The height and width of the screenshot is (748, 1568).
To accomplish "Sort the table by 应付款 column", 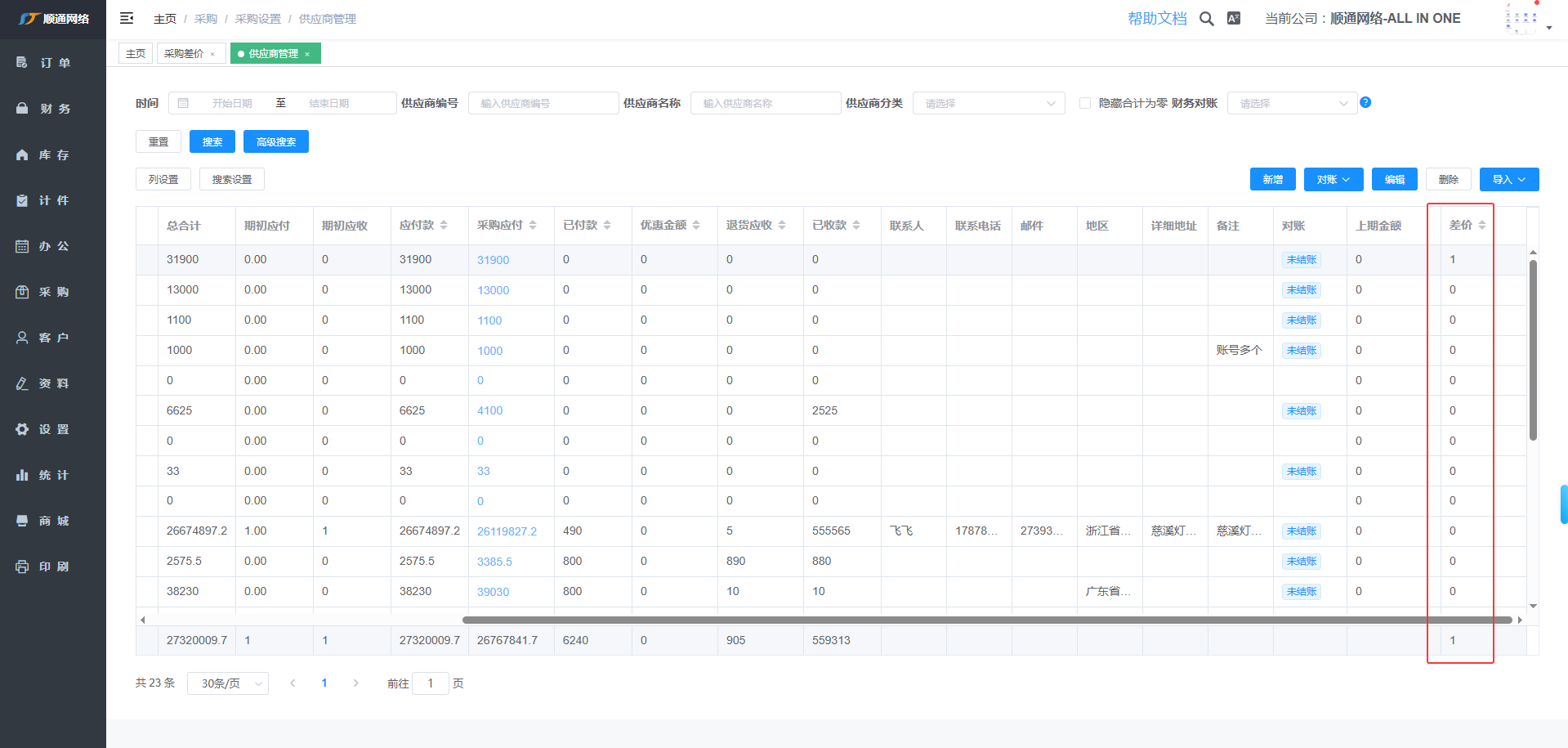I will (444, 225).
